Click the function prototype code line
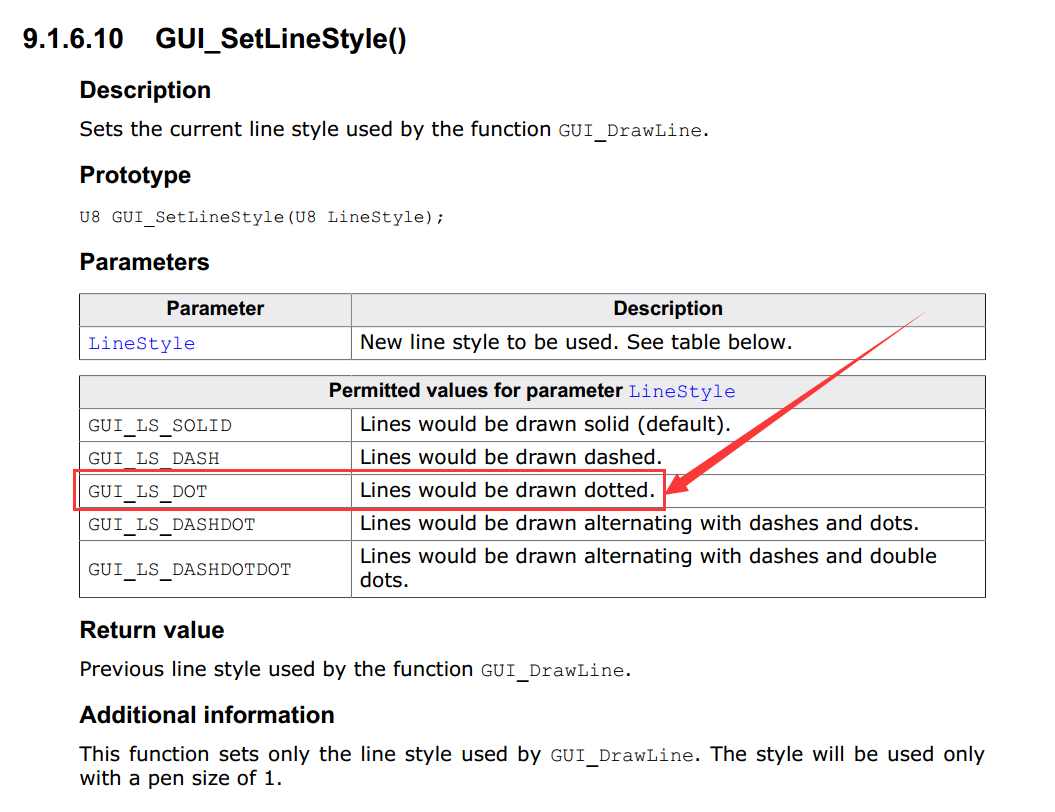 click(x=261, y=217)
